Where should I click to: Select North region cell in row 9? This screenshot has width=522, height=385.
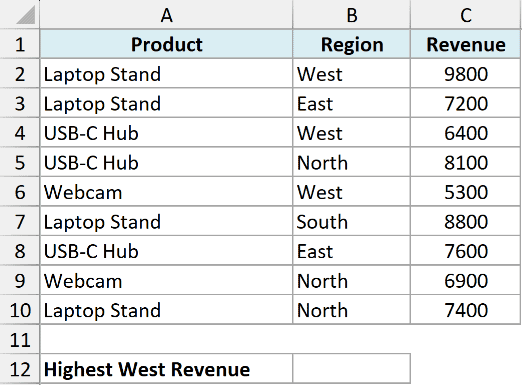click(351, 280)
